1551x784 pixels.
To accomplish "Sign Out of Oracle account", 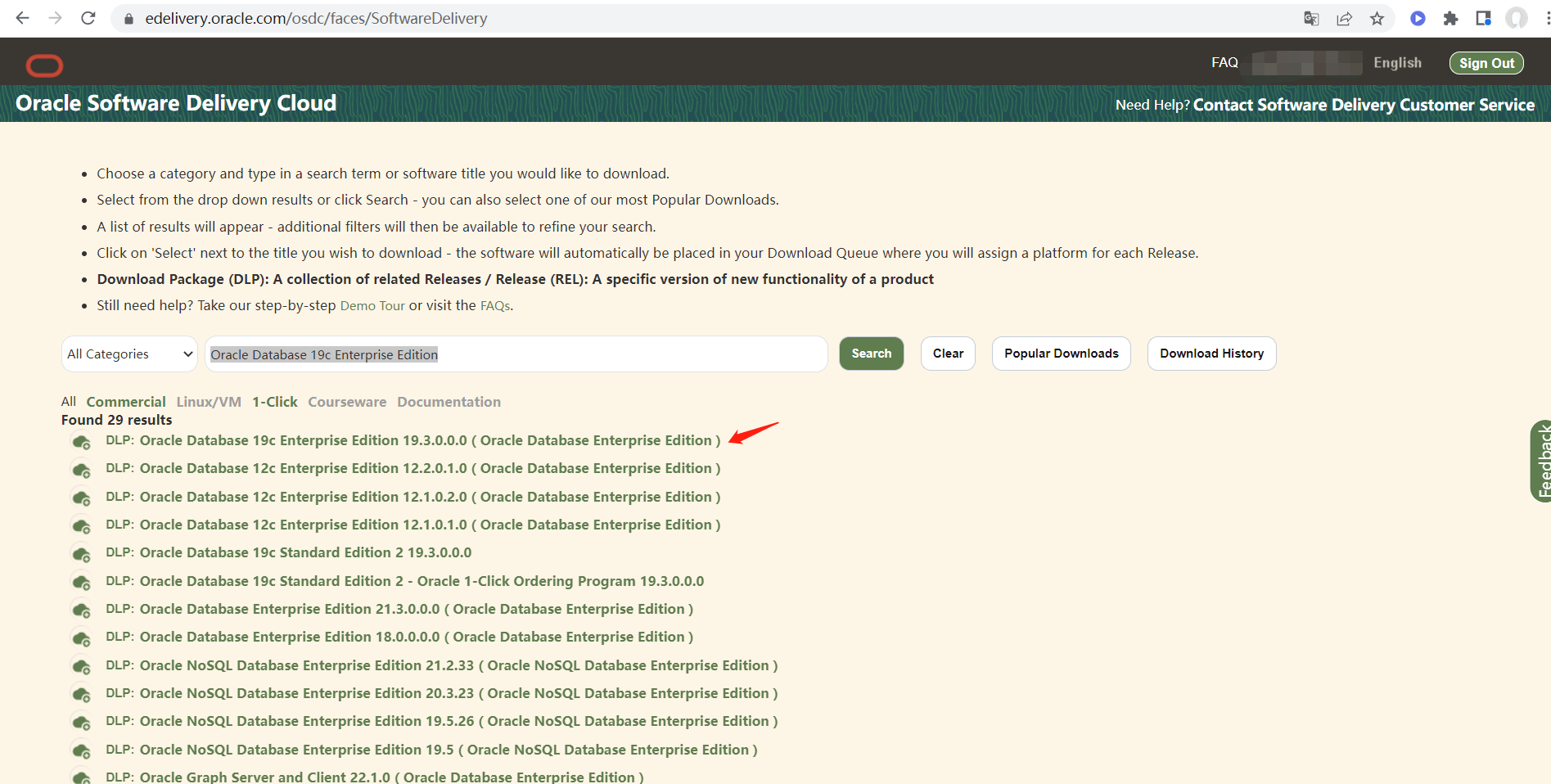I will (1486, 63).
